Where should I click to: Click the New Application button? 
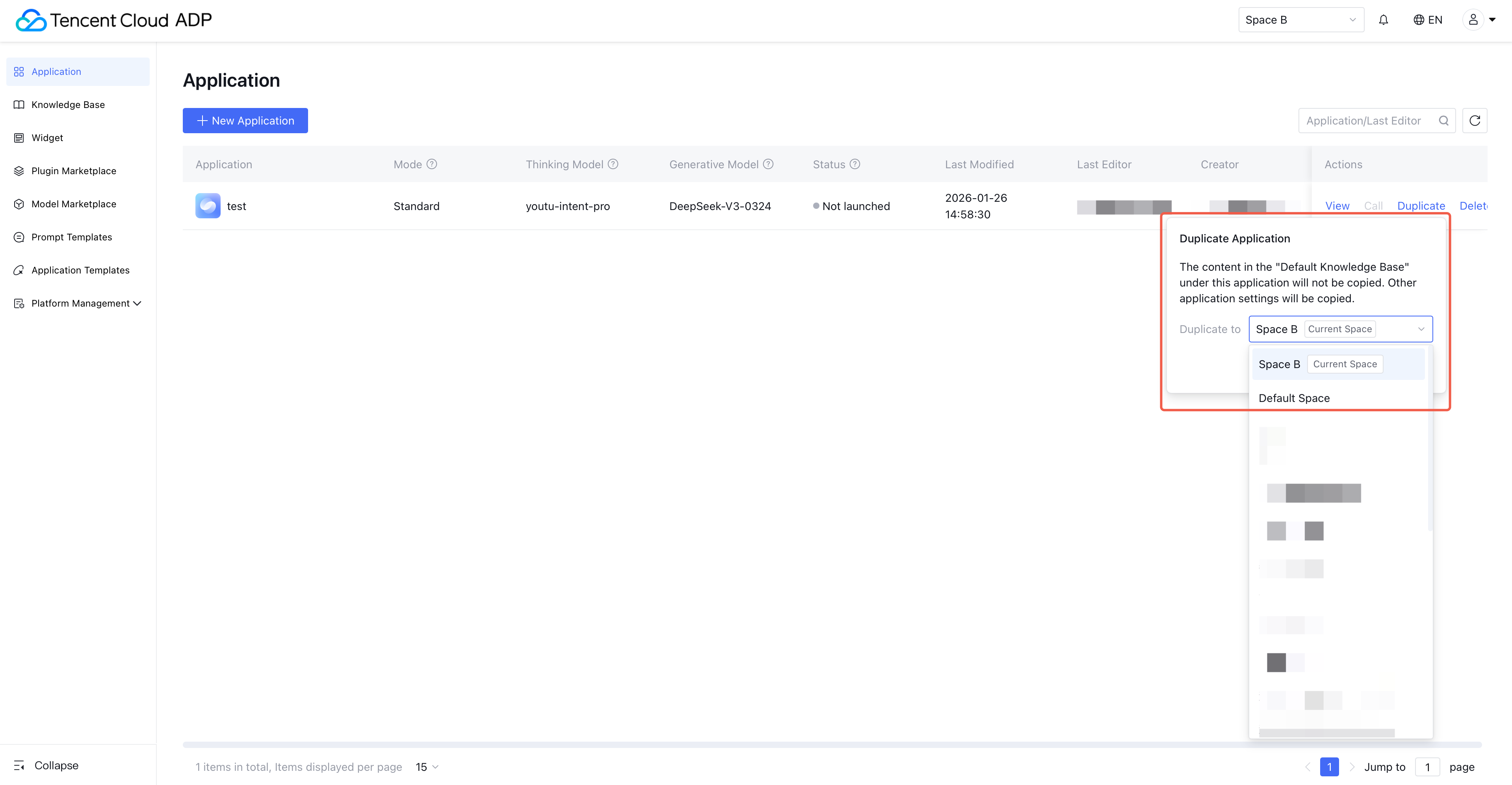click(x=245, y=121)
